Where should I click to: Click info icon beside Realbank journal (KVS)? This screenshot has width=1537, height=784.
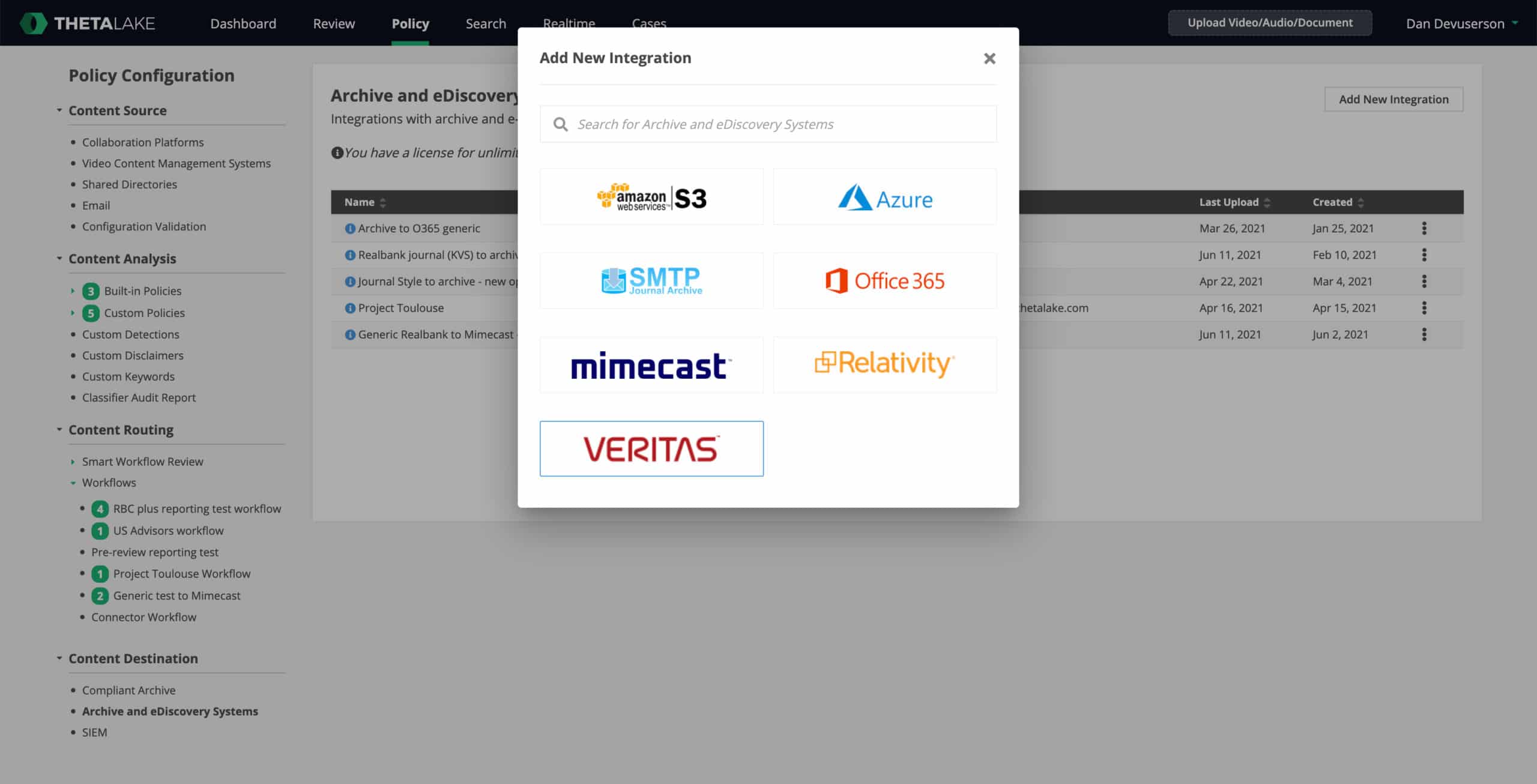tap(350, 255)
